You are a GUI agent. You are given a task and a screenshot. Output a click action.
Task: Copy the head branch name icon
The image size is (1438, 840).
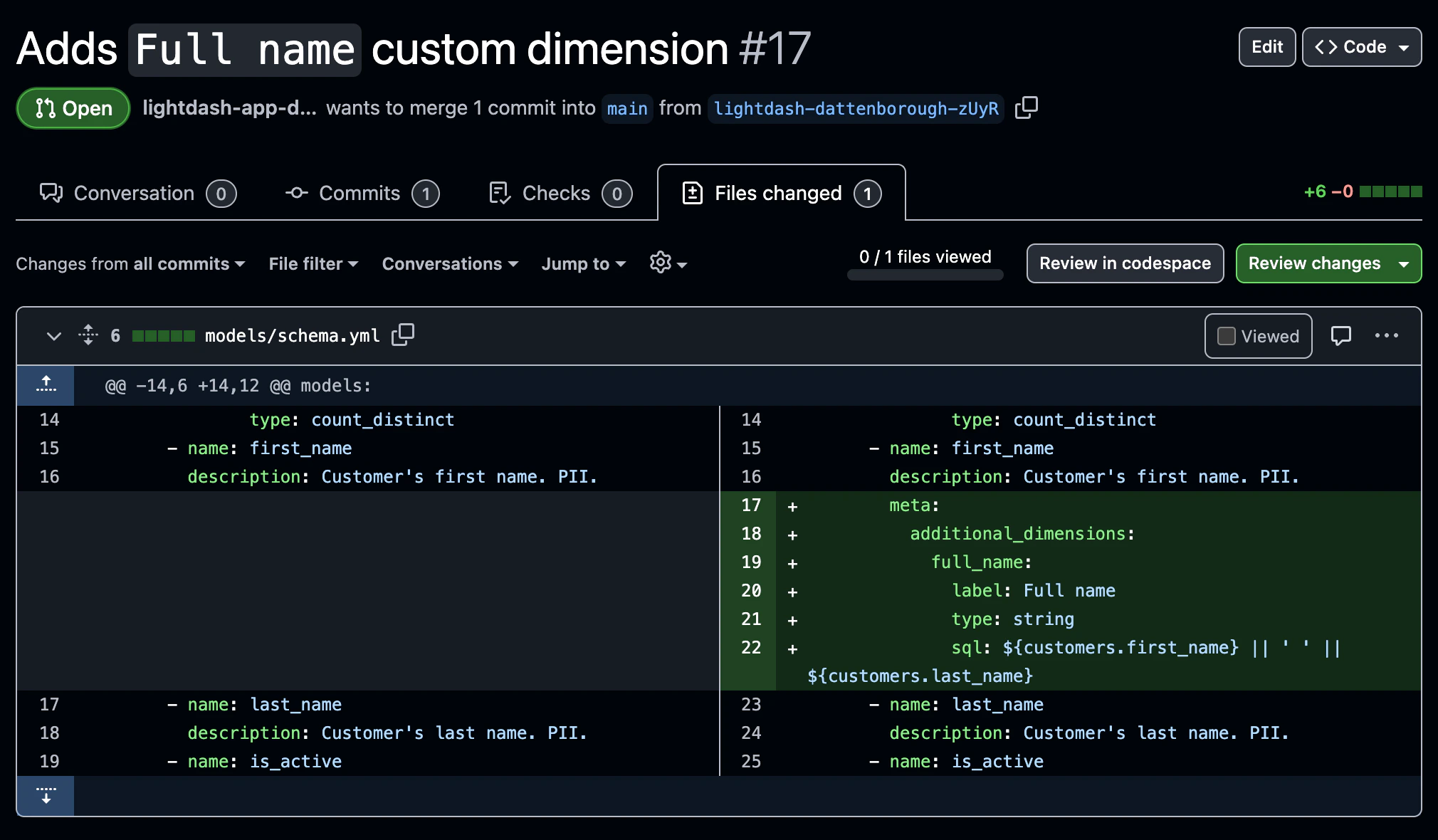click(1026, 107)
